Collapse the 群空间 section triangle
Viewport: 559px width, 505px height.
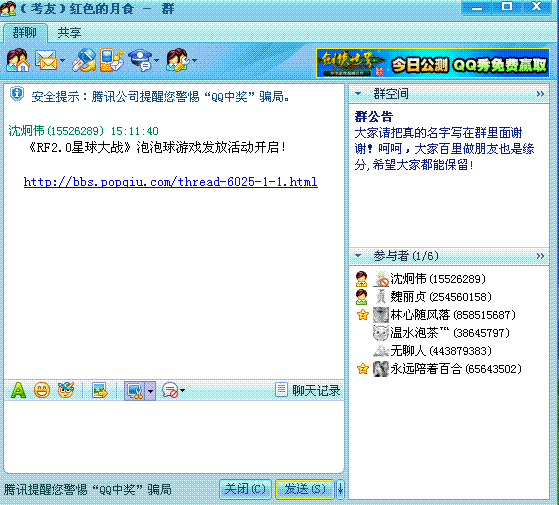point(358,94)
